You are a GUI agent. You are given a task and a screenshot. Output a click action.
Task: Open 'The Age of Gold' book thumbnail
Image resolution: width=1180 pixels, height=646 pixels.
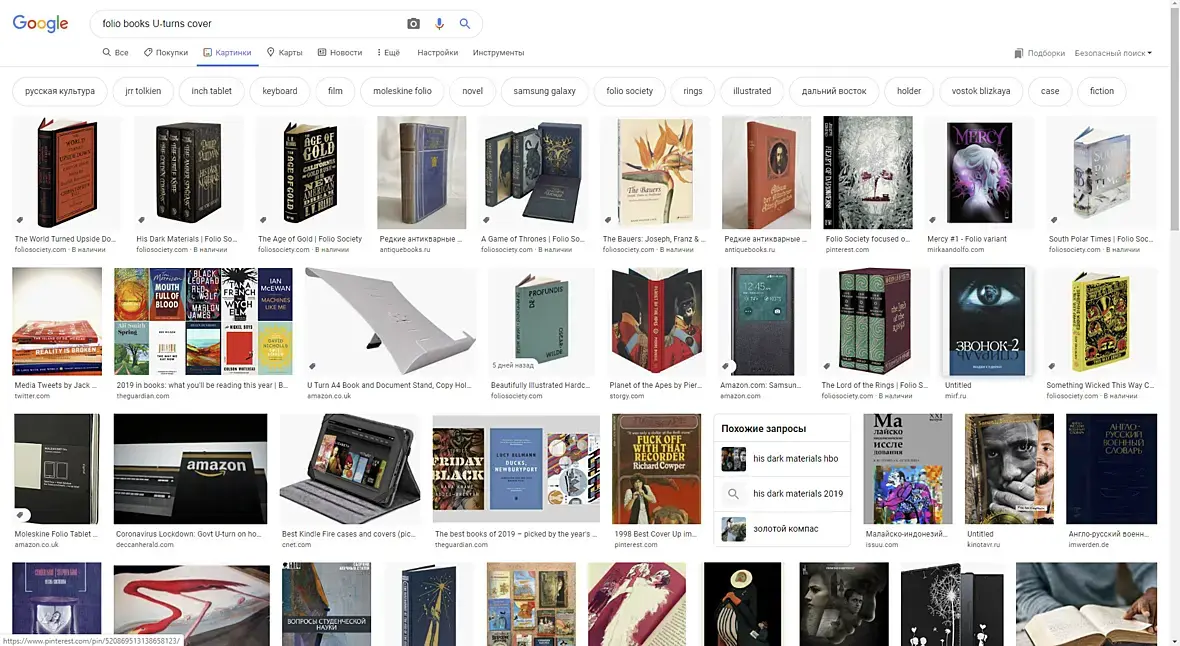point(310,172)
